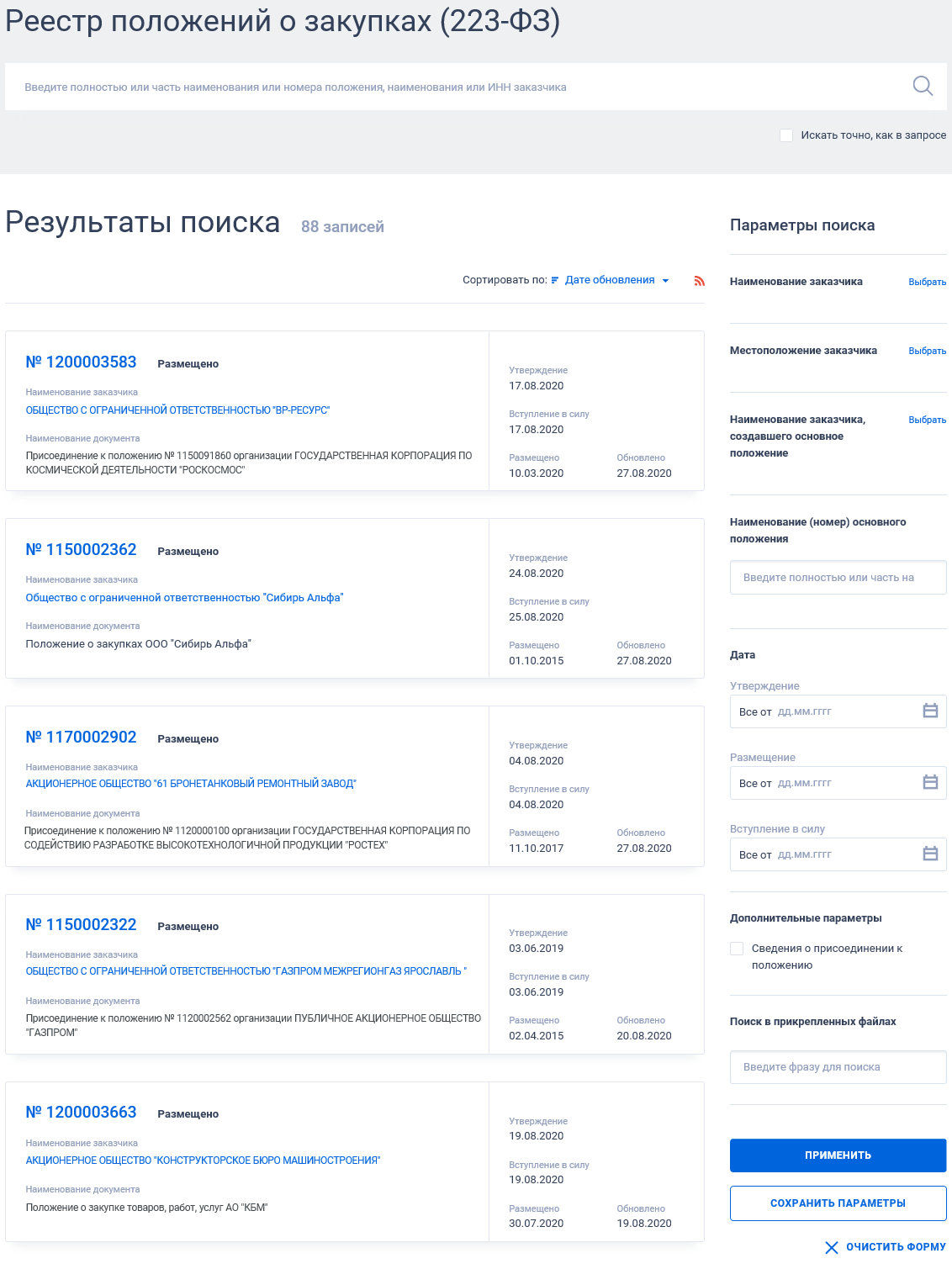The image size is (952, 1269).
Task: Click 'Размещено' status of record 1150002322
Action: click(188, 927)
